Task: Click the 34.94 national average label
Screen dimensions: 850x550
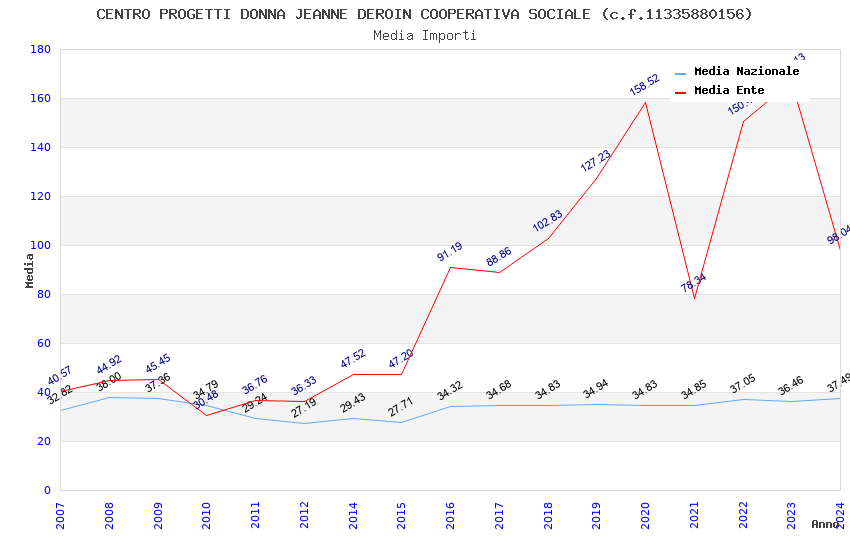Action: coord(596,389)
